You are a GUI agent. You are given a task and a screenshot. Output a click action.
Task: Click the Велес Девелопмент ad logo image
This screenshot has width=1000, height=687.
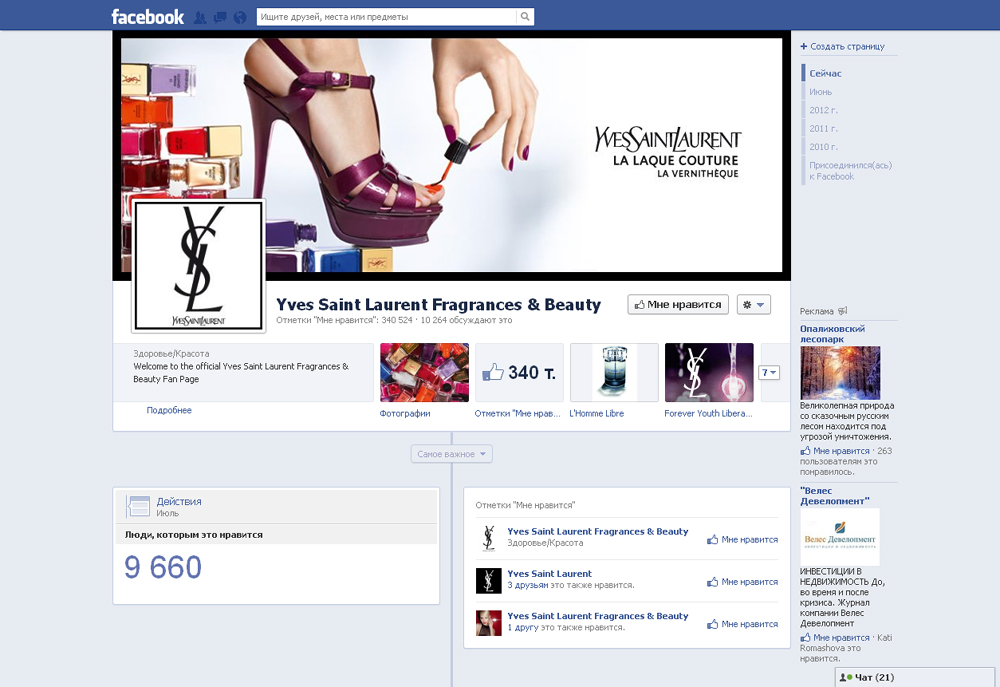(x=840, y=536)
